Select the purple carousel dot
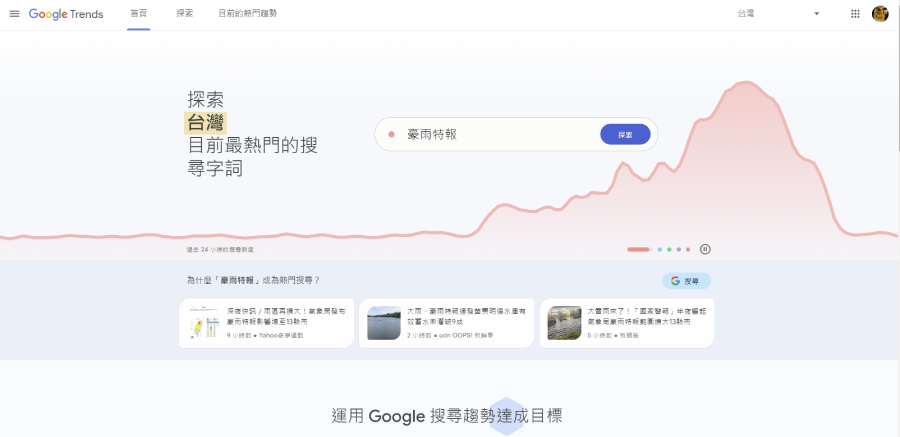This screenshot has height=437, width=900. 678,249
